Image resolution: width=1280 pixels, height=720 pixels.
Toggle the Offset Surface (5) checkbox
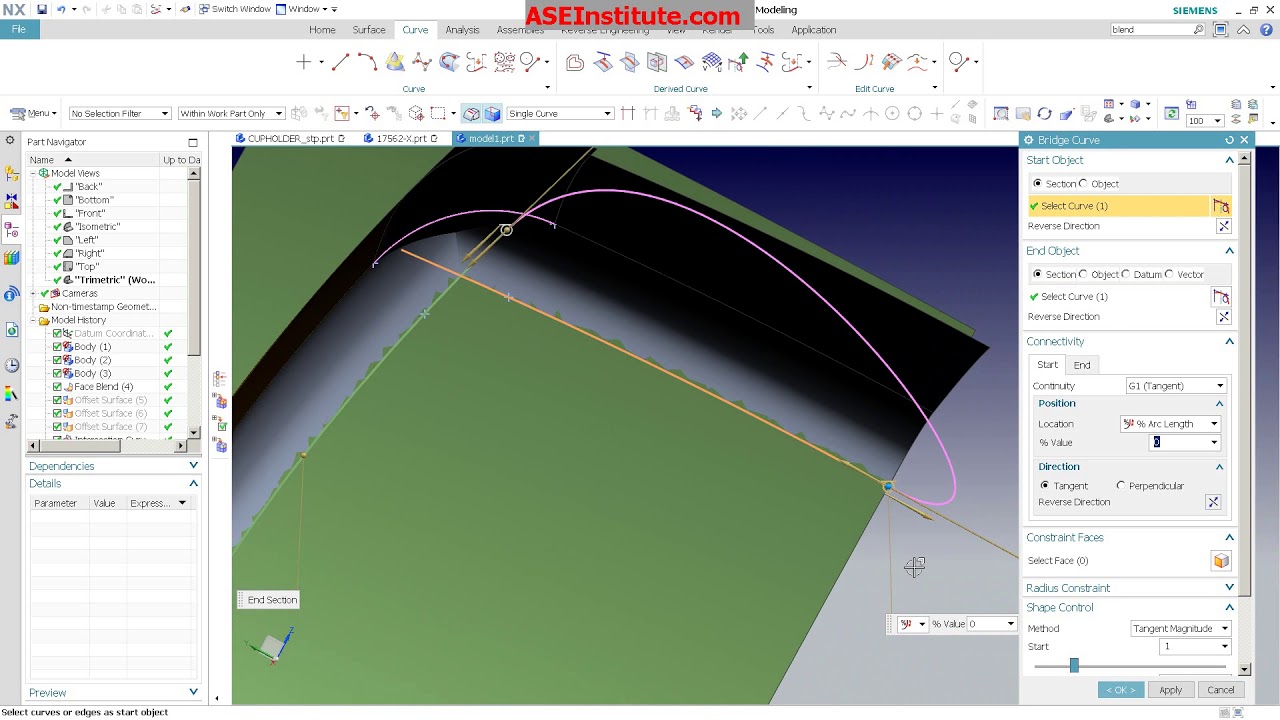pos(57,400)
